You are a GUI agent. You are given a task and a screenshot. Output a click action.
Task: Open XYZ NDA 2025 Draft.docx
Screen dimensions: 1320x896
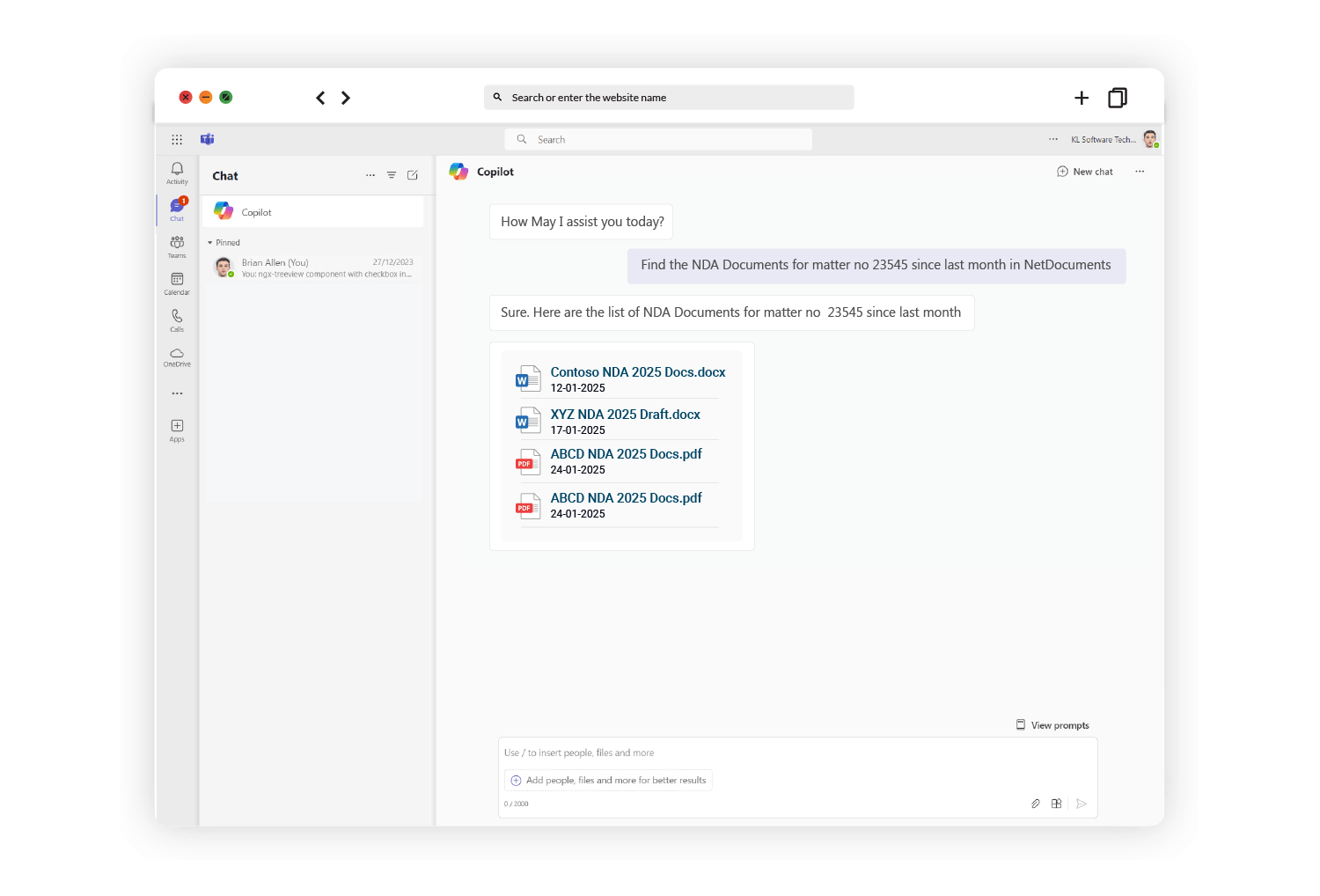pyautogui.click(x=625, y=415)
